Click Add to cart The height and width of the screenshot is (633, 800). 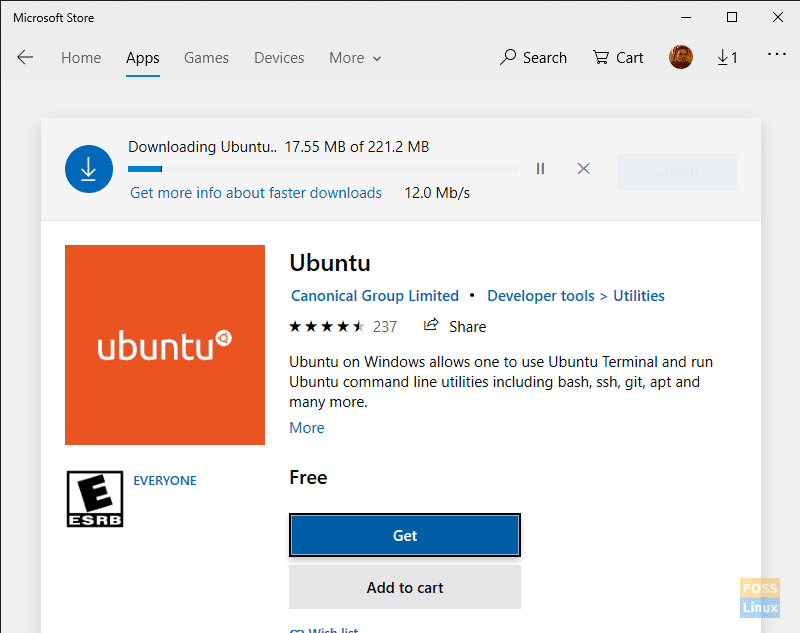405,587
